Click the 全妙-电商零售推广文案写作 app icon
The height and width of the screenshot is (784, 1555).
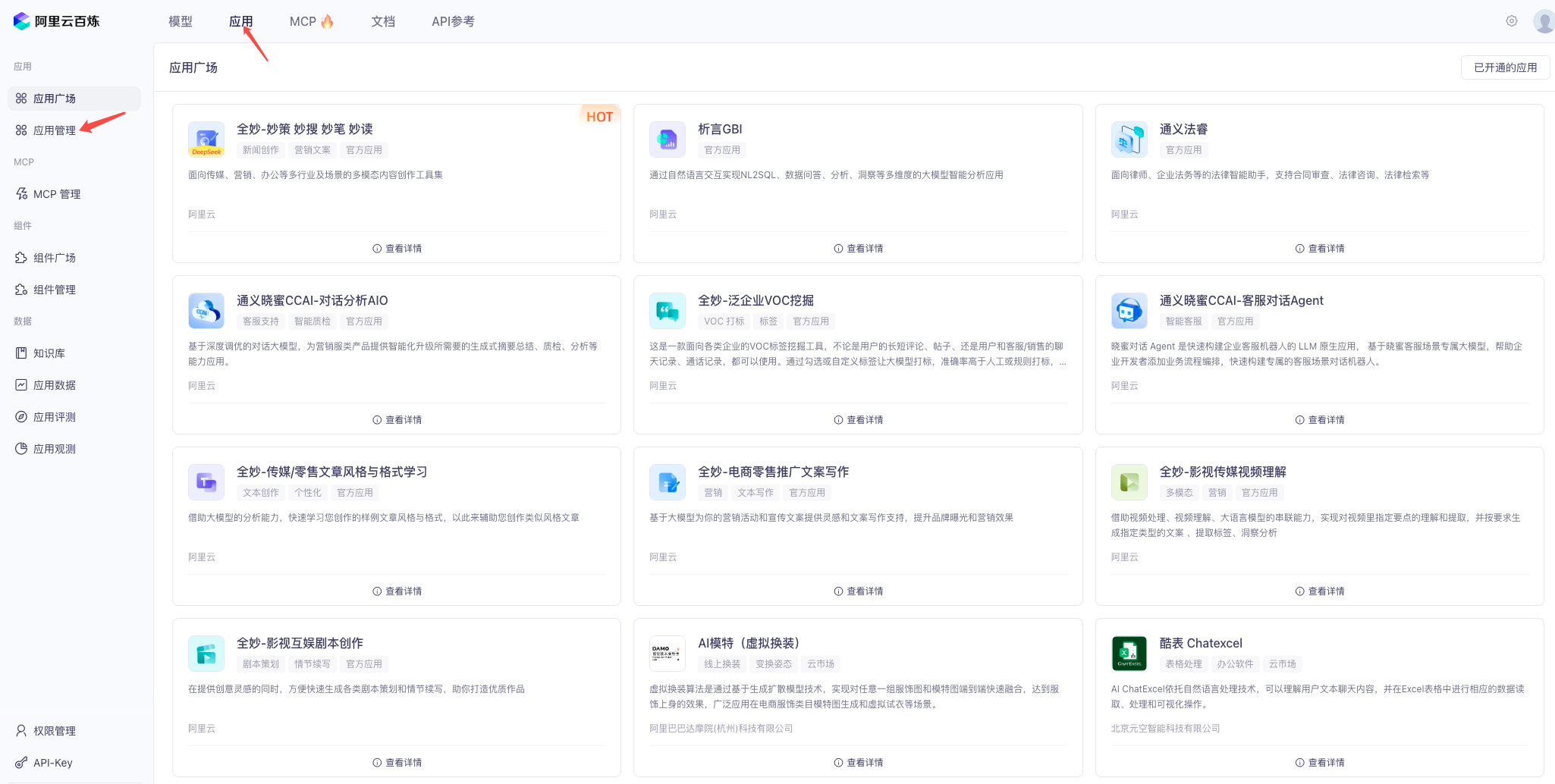click(x=668, y=482)
